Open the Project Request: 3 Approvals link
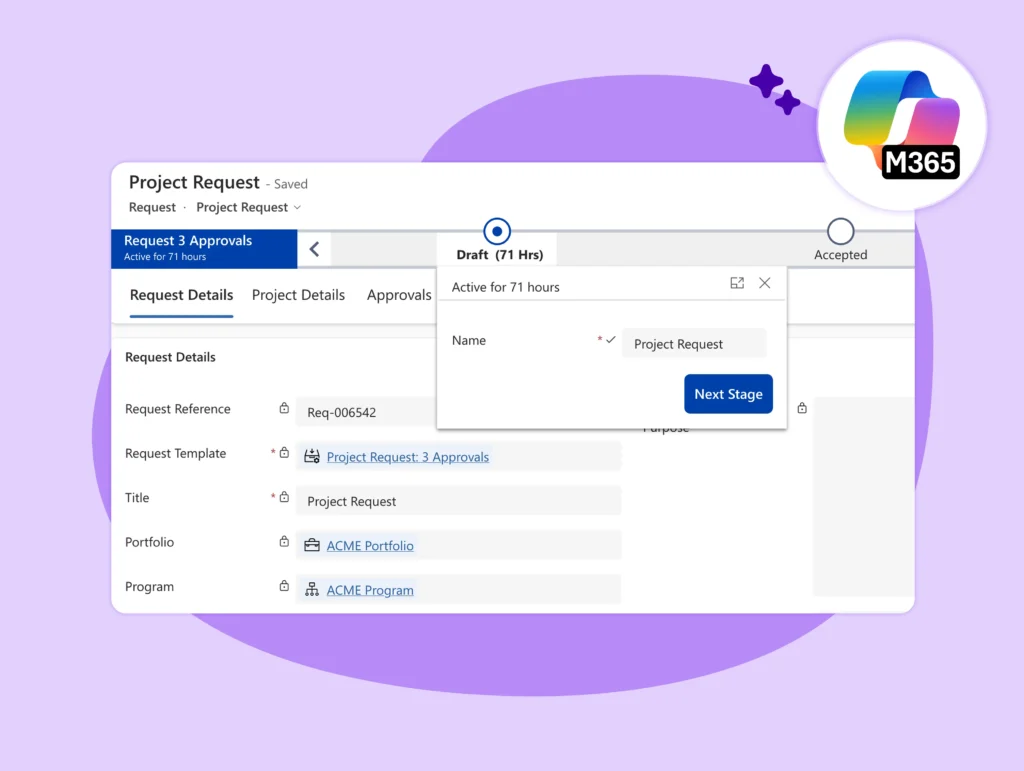Image resolution: width=1024 pixels, height=771 pixels. click(408, 457)
